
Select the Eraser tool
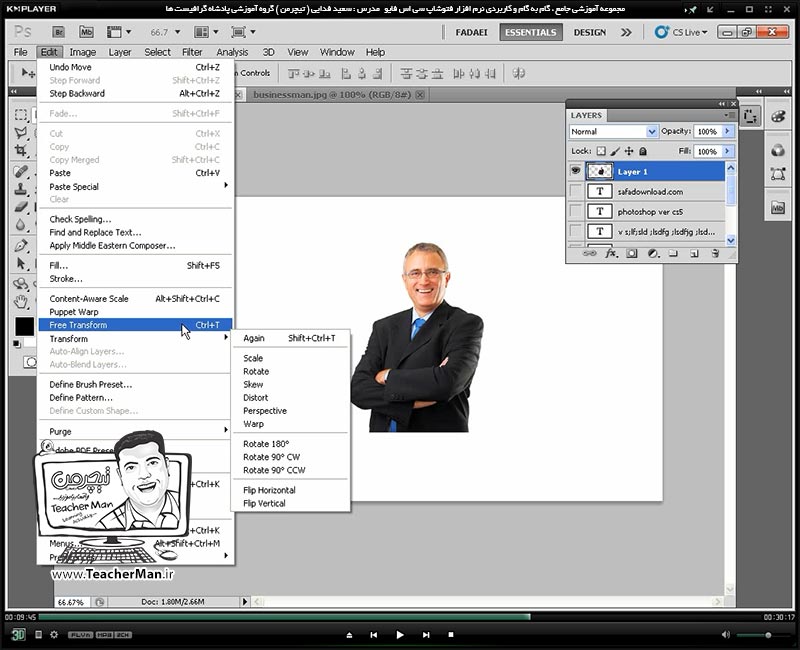pyautogui.click(x=20, y=207)
